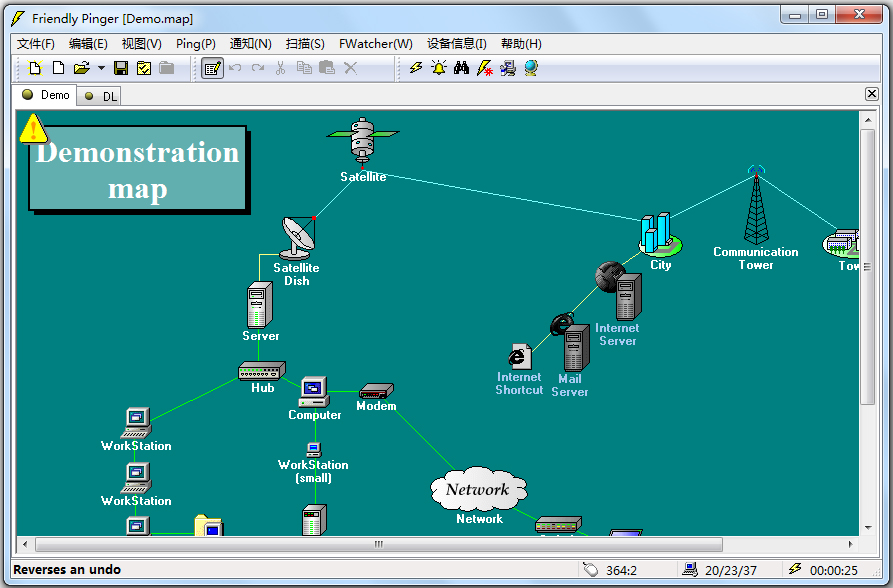Open the FWatcher(W) menu
This screenshot has height=588, width=893.
tap(375, 44)
